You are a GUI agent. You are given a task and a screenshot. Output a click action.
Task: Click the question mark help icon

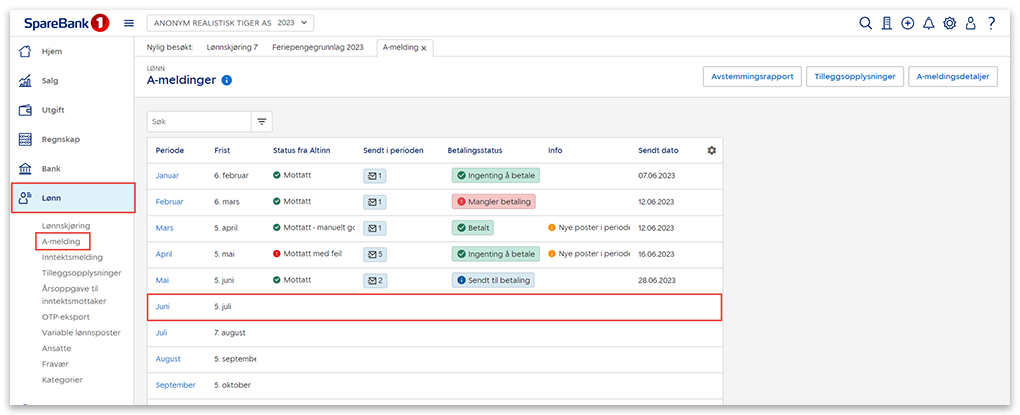[x=991, y=23]
